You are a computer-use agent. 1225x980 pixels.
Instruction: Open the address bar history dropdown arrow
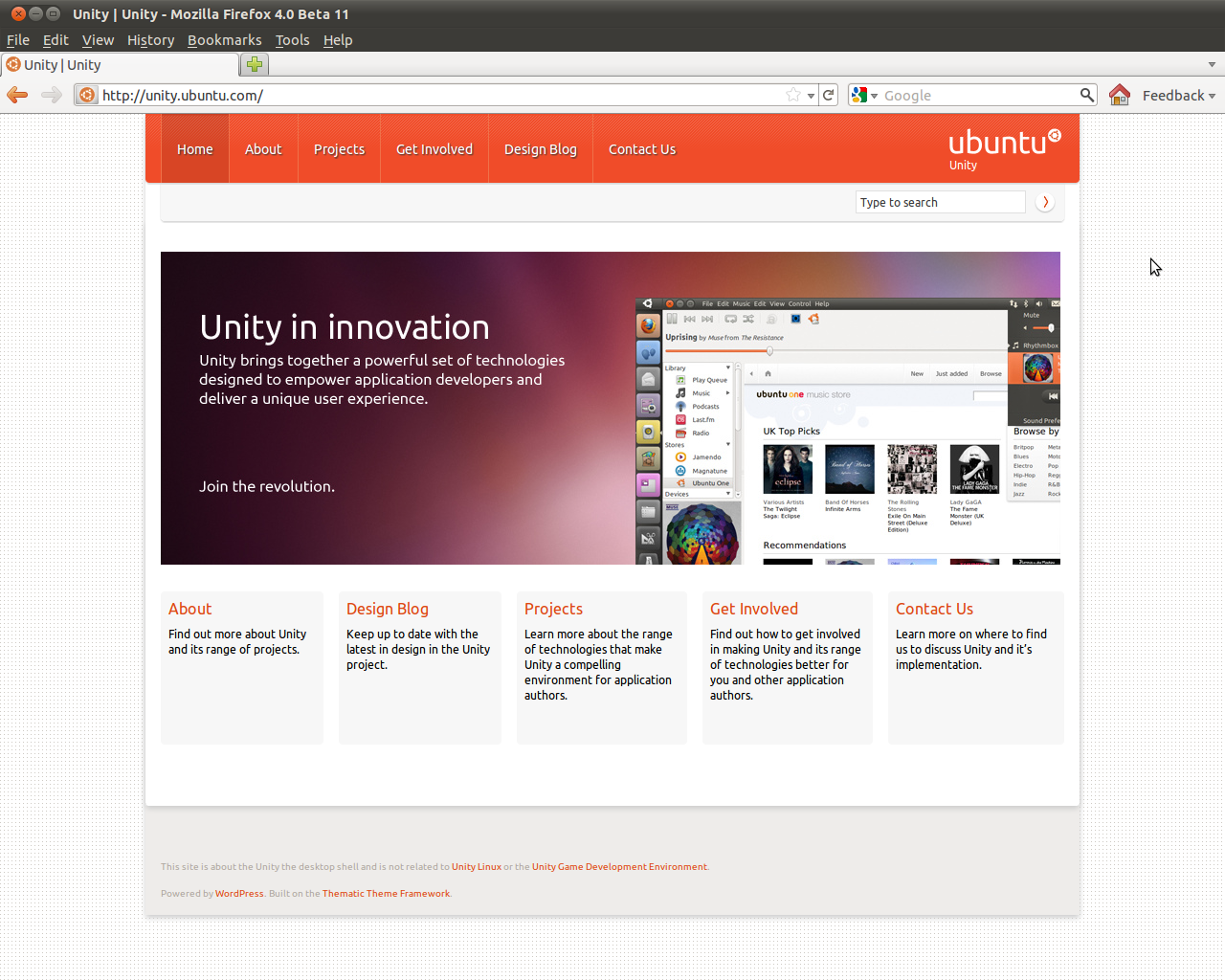812,96
